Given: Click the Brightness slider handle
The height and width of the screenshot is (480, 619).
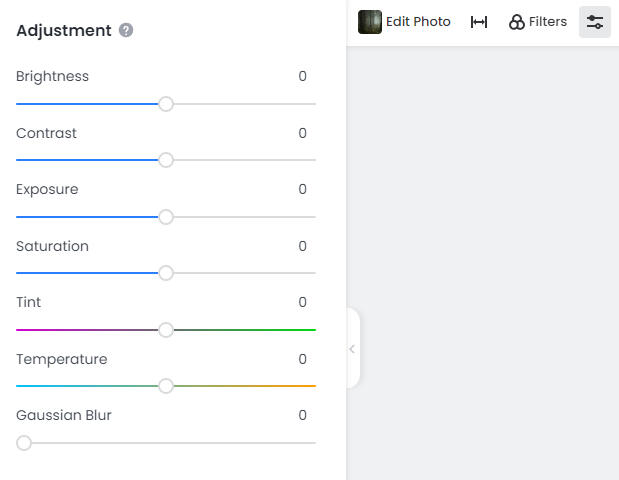Looking at the screenshot, I should (166, 104).
